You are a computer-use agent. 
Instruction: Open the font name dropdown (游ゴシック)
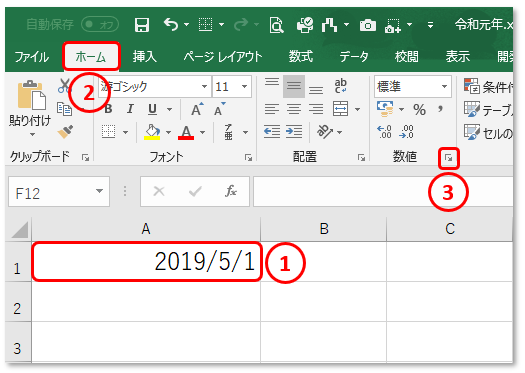(204, 86)
